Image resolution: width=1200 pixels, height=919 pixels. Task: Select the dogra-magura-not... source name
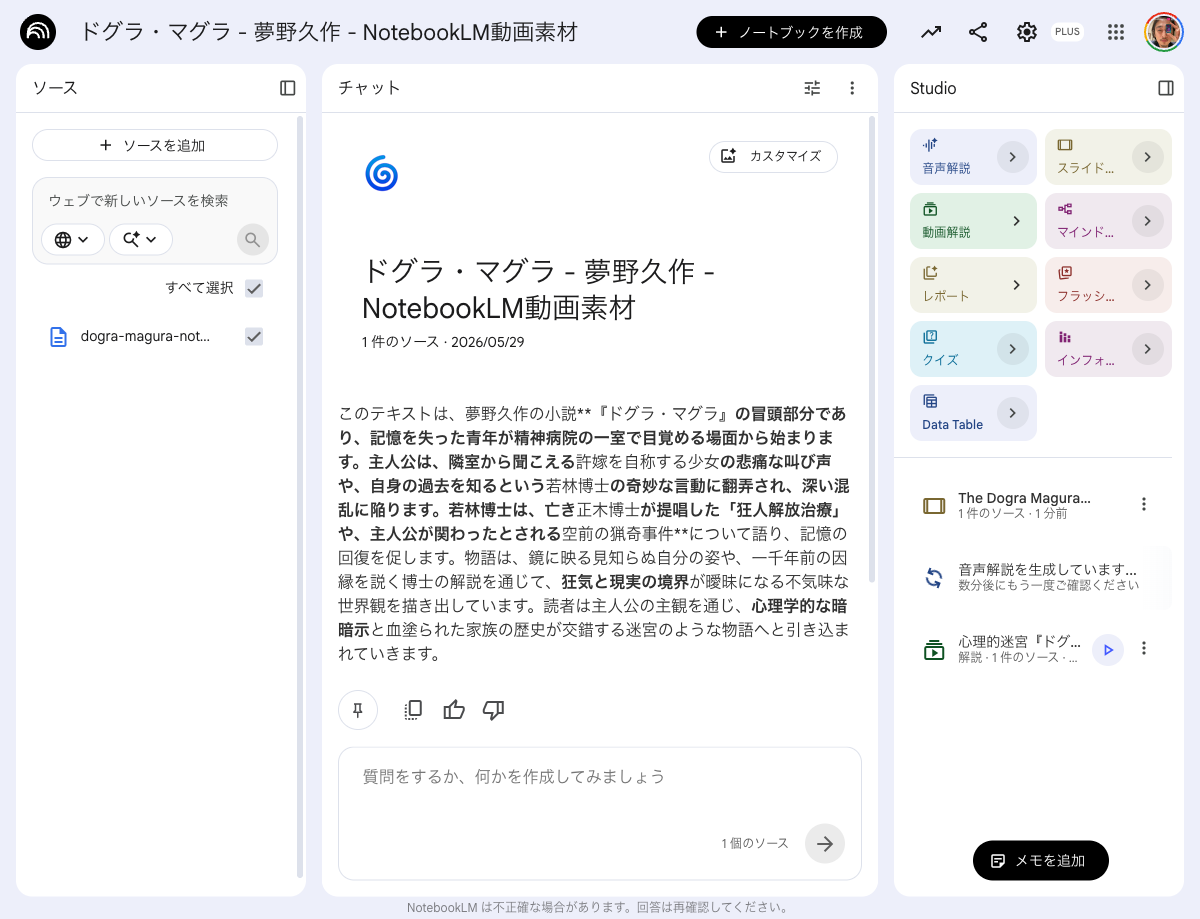[146, 337]
